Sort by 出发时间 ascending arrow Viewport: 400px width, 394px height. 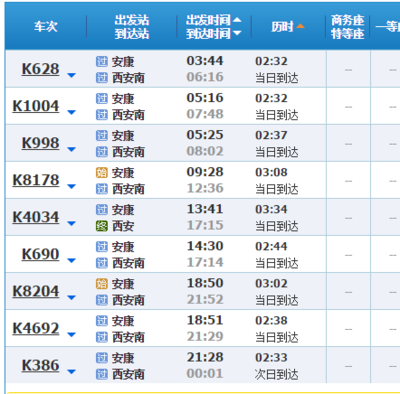[x=237, y=20]
